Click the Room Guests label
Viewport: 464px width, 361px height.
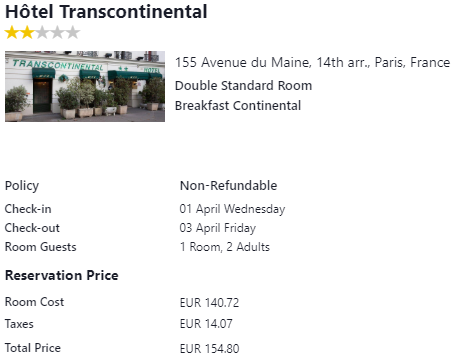pyautogui.click(x=41, y=247)
